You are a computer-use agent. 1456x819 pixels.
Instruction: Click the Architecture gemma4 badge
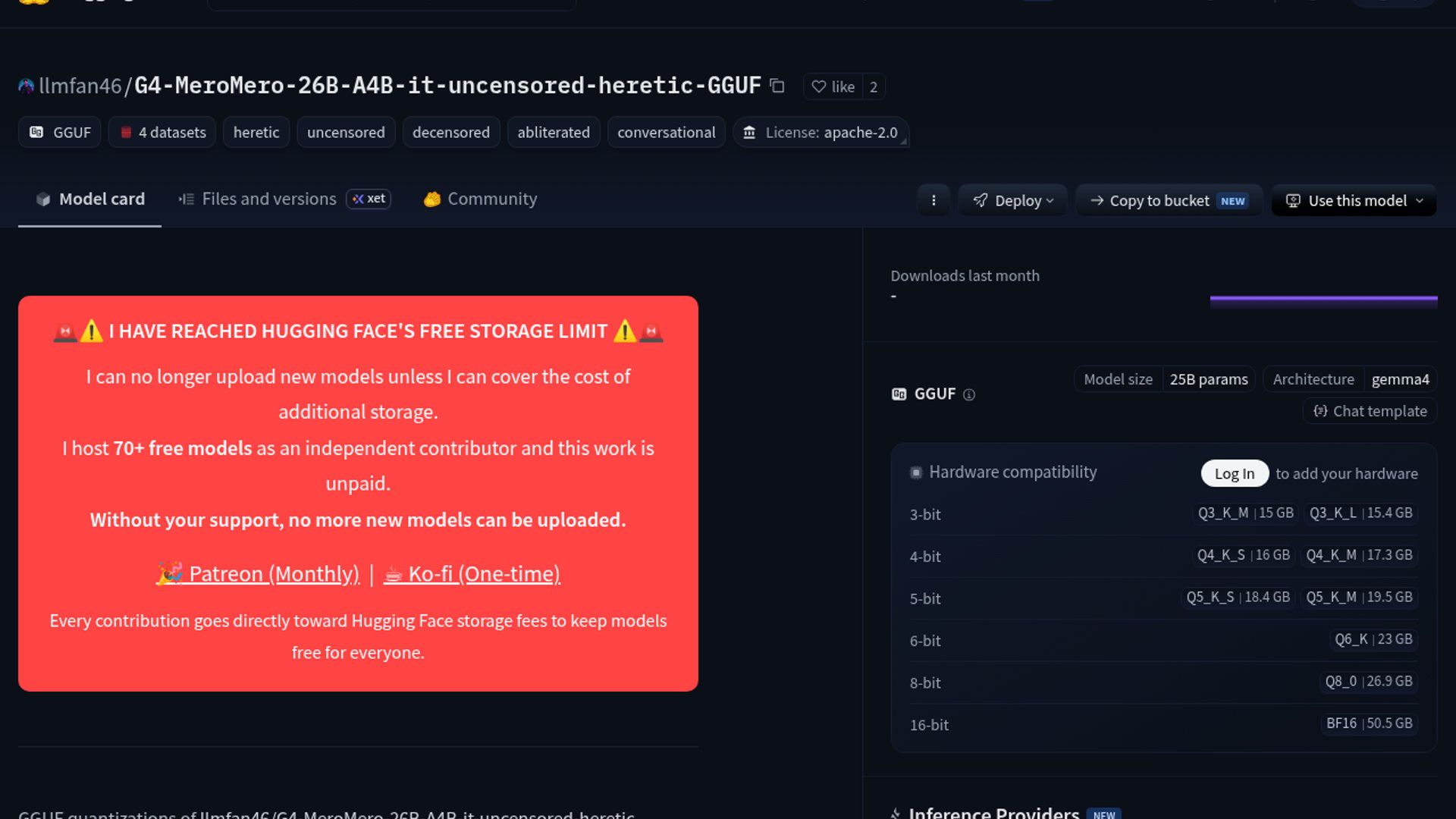pyautogui.click(x=1350, y=379)
